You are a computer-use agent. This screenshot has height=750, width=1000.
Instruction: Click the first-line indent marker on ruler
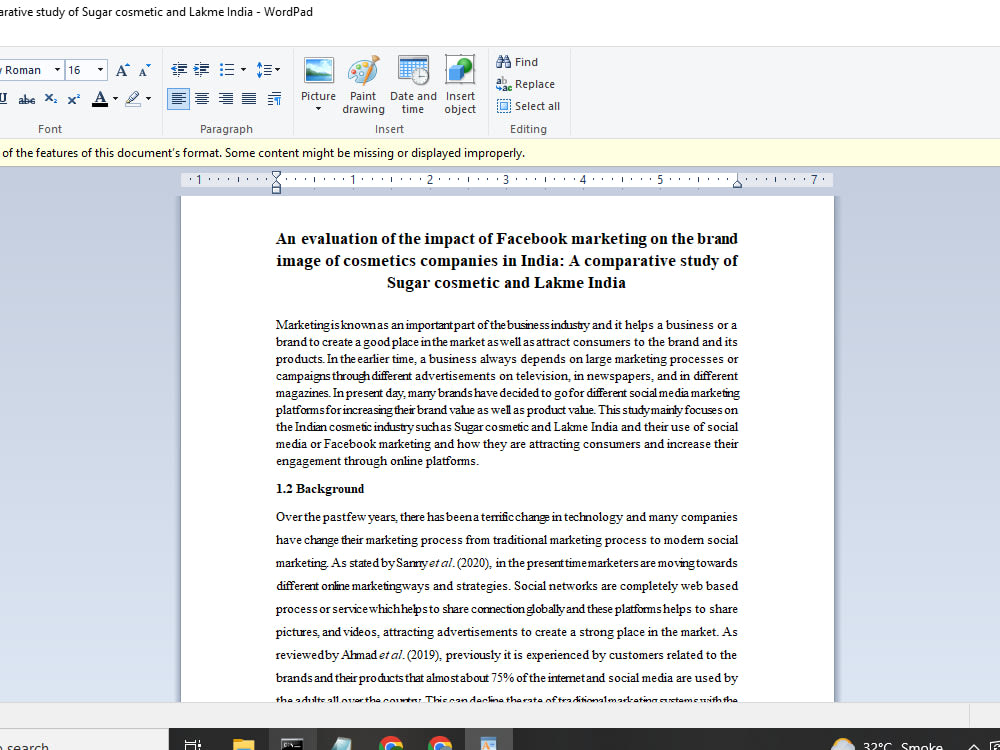point(276,175)
